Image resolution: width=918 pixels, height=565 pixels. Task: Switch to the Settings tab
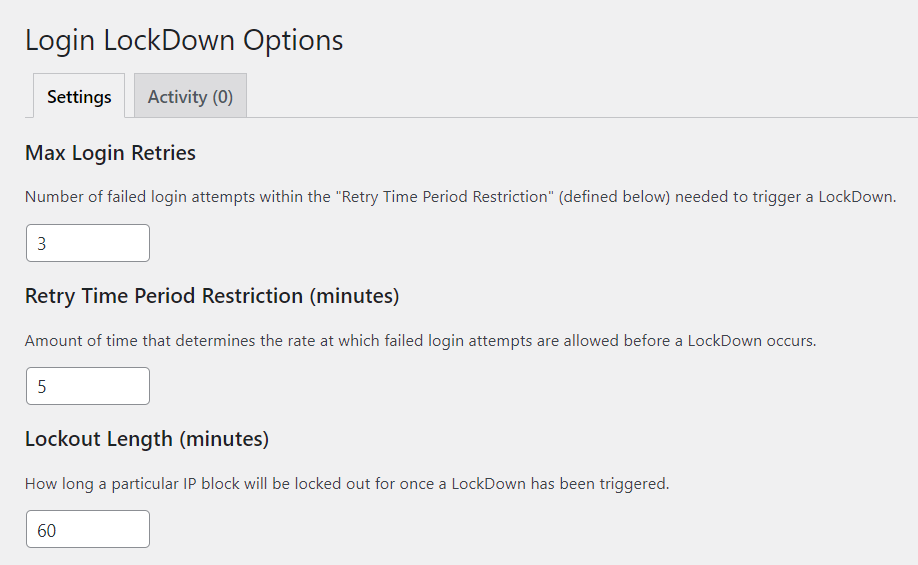[x=79, y=97]
